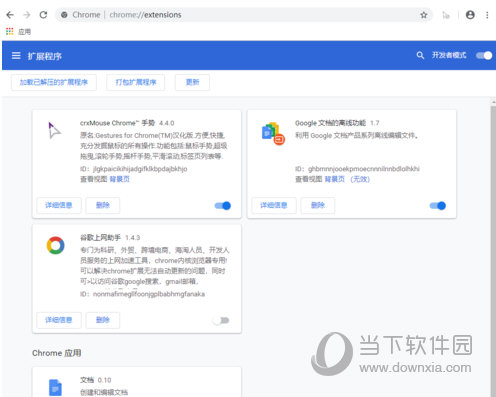Click the Google Docs Offline extension icon

click(x=273, y=133)
